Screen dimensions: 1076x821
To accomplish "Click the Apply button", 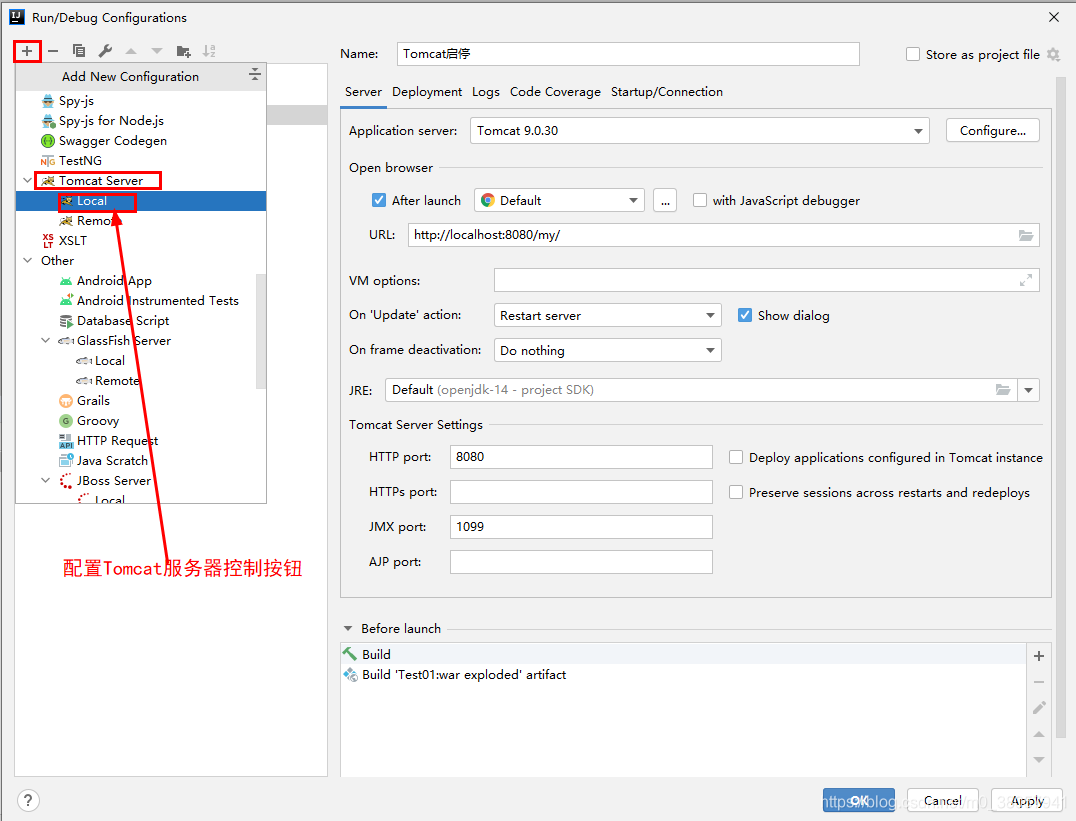I will pos(1027,800).
